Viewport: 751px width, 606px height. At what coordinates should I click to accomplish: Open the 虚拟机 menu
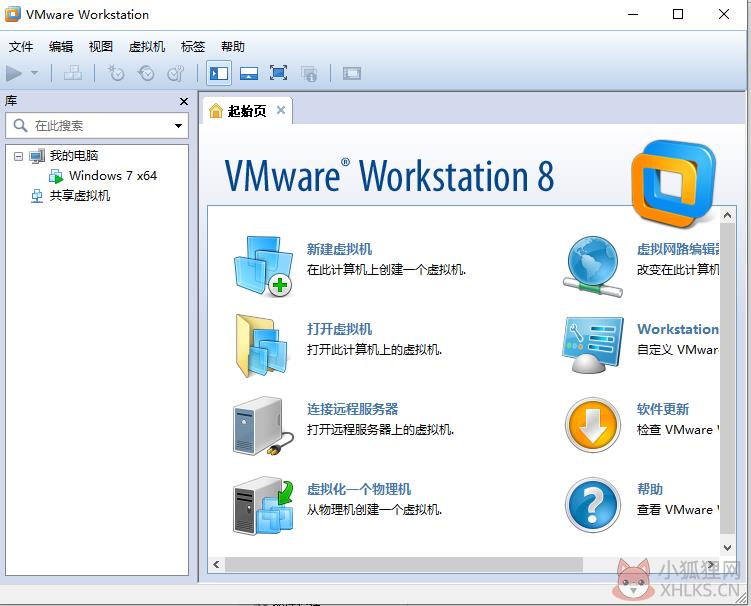[x=147, y=46]
